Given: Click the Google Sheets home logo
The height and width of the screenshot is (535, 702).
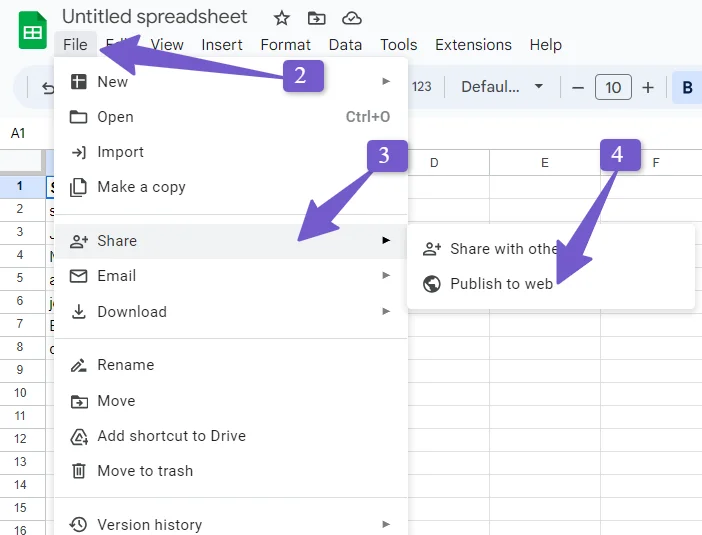Looking at the screenshot, I should [x=33, y=30].
